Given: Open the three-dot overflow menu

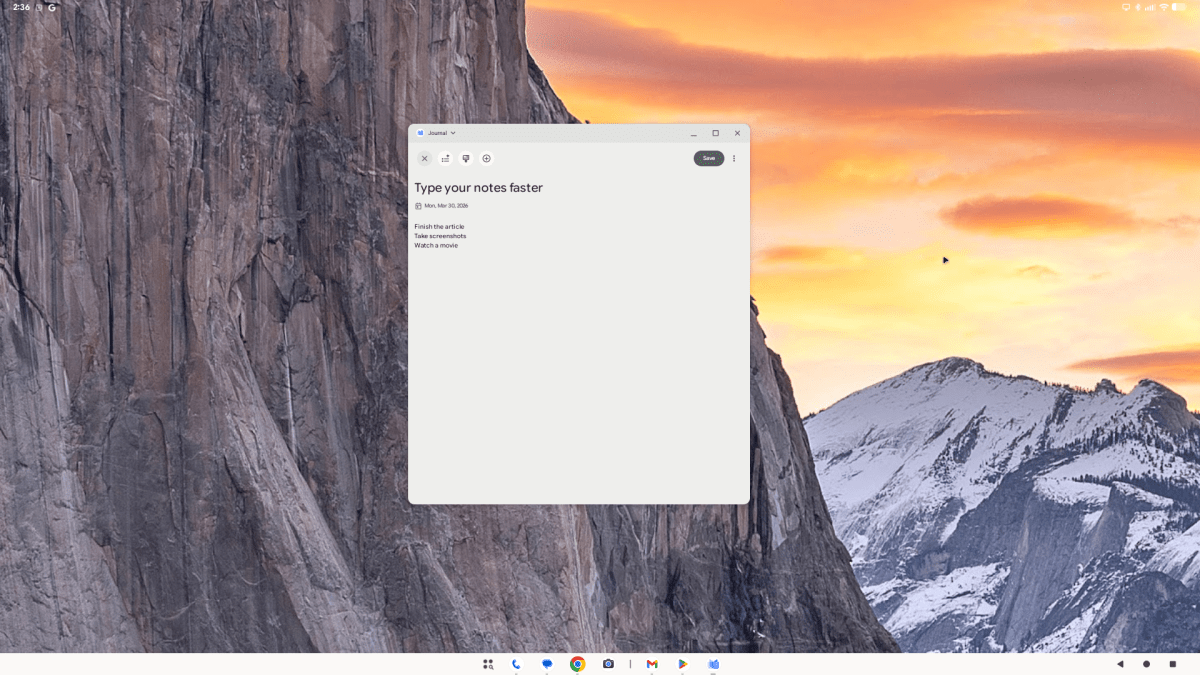Looking at the screenshot, I should (734, 158).
